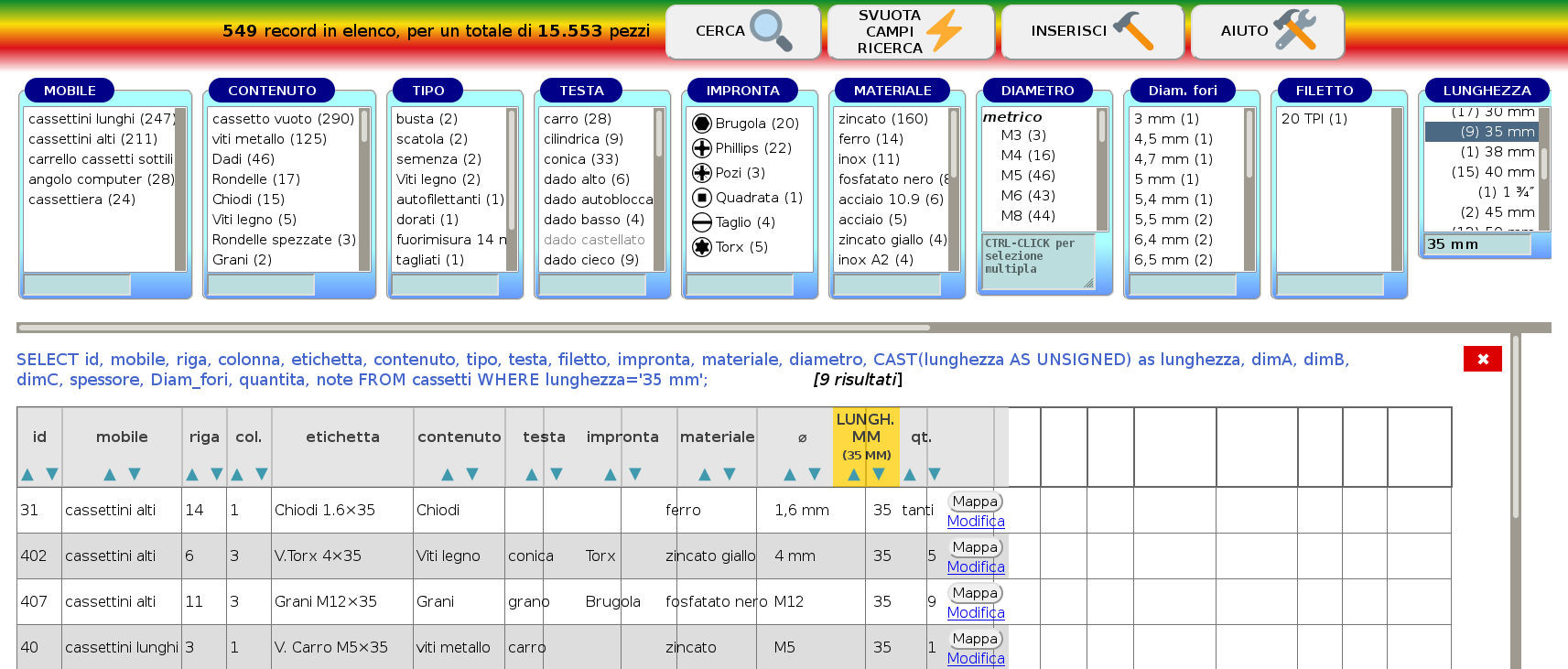Click the CERCA magnifying glass button
This screenshot has height=669, width=1568.
click(x=742, y=31)
